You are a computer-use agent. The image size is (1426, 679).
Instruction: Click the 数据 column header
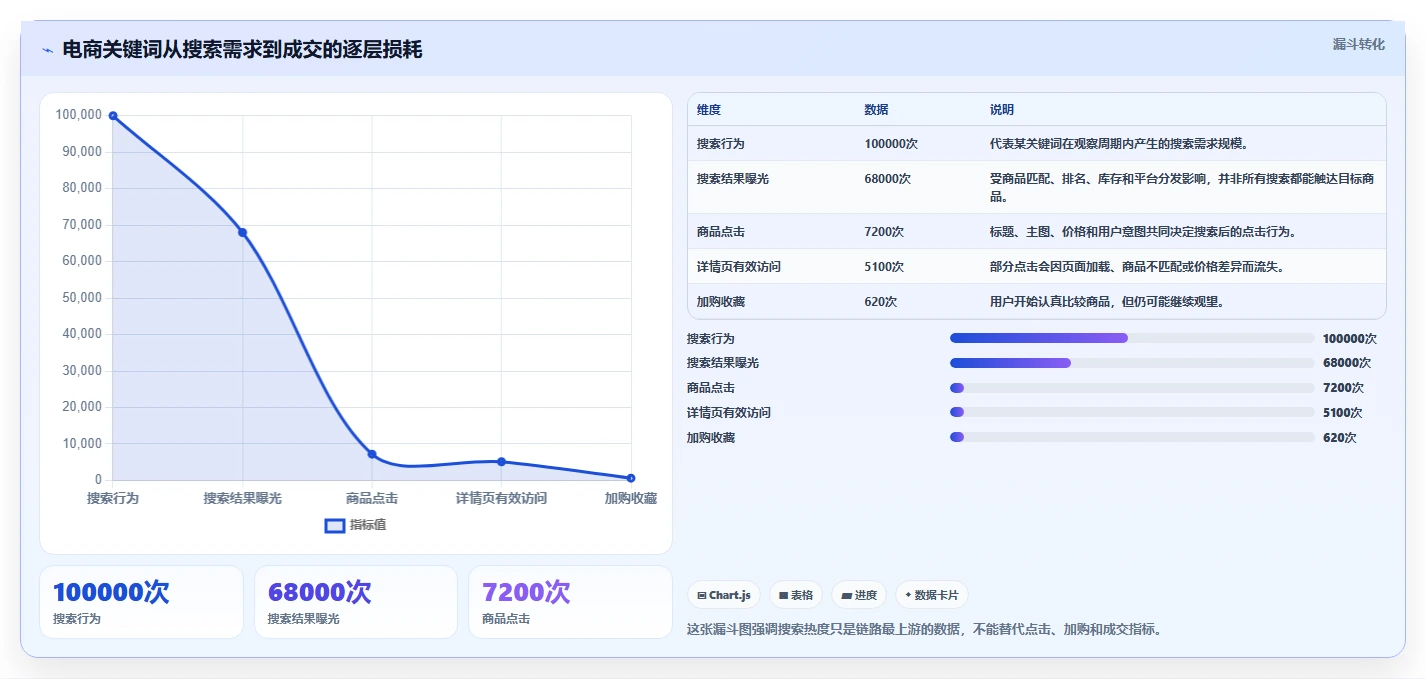(876, 110)
